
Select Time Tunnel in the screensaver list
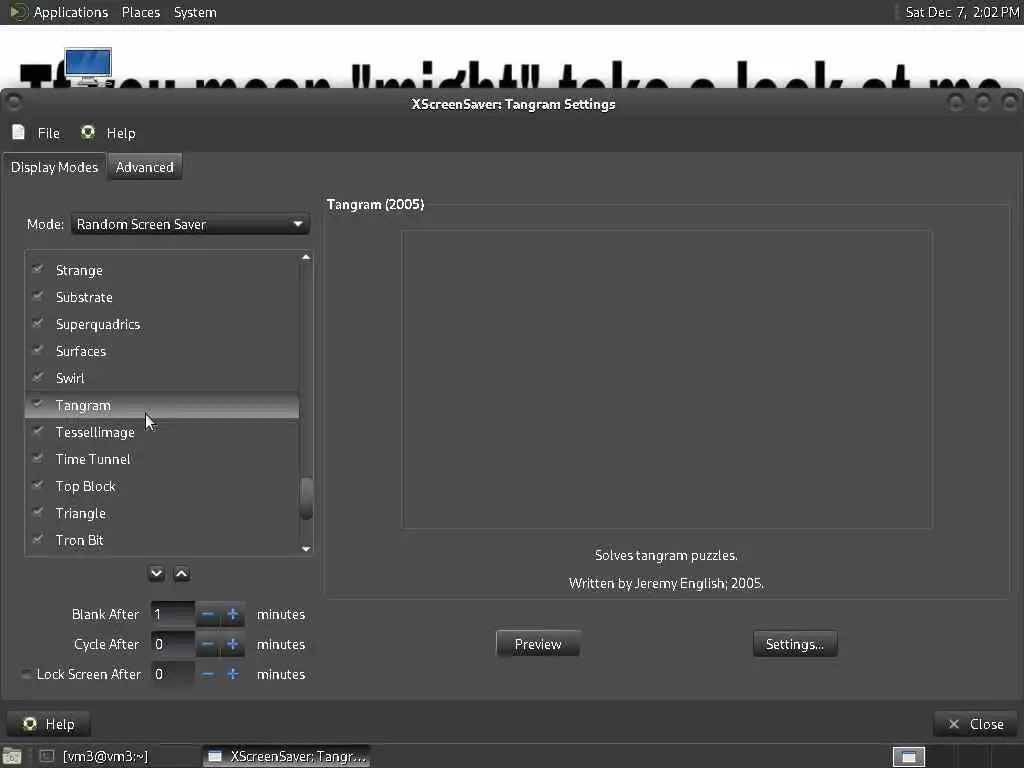(x=162, y=459)
